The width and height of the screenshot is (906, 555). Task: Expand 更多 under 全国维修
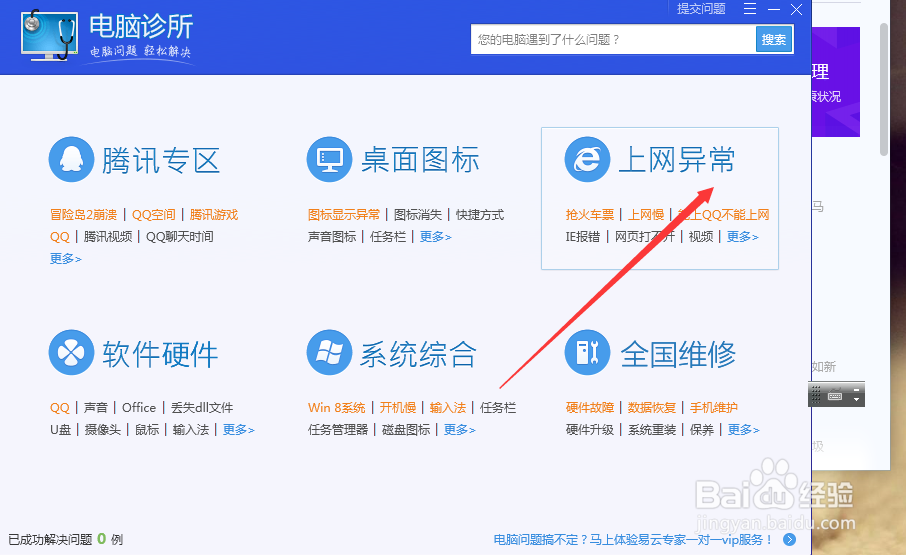coord(744,430)
